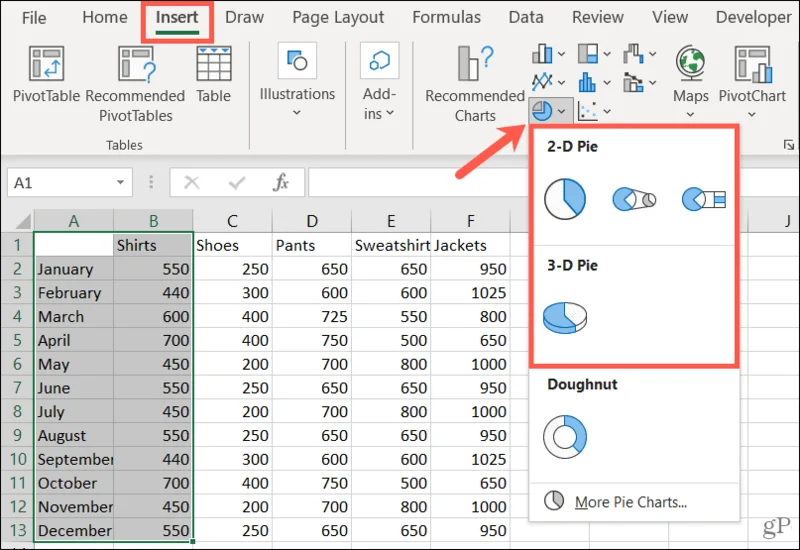Open the Developer tab
This screenshot has height=550, width=800.
coord(754,17)
